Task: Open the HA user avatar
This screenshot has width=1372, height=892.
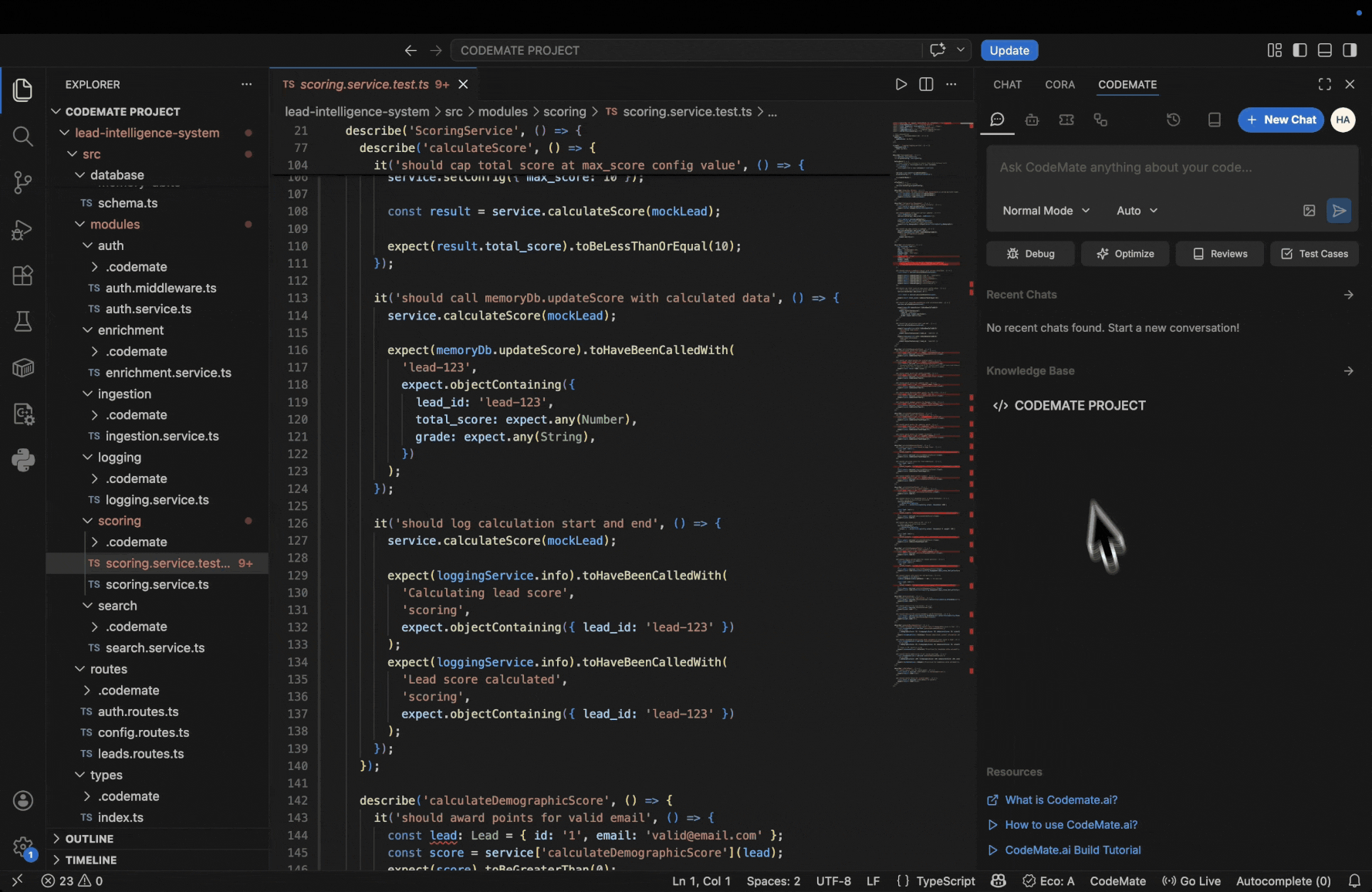Action: click(x=1343, y=120)
